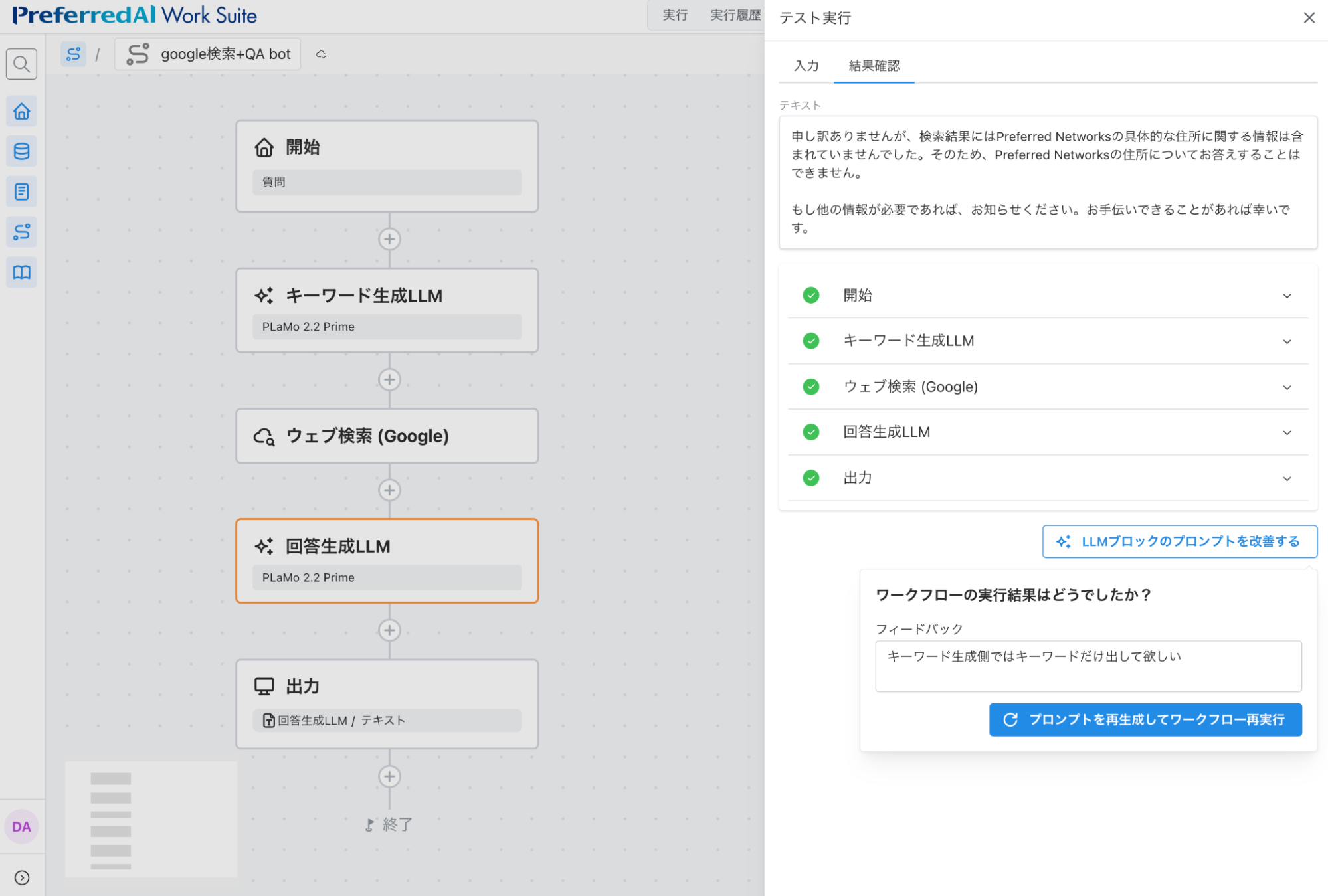Click the cloud save status icon

coord(321,54)
